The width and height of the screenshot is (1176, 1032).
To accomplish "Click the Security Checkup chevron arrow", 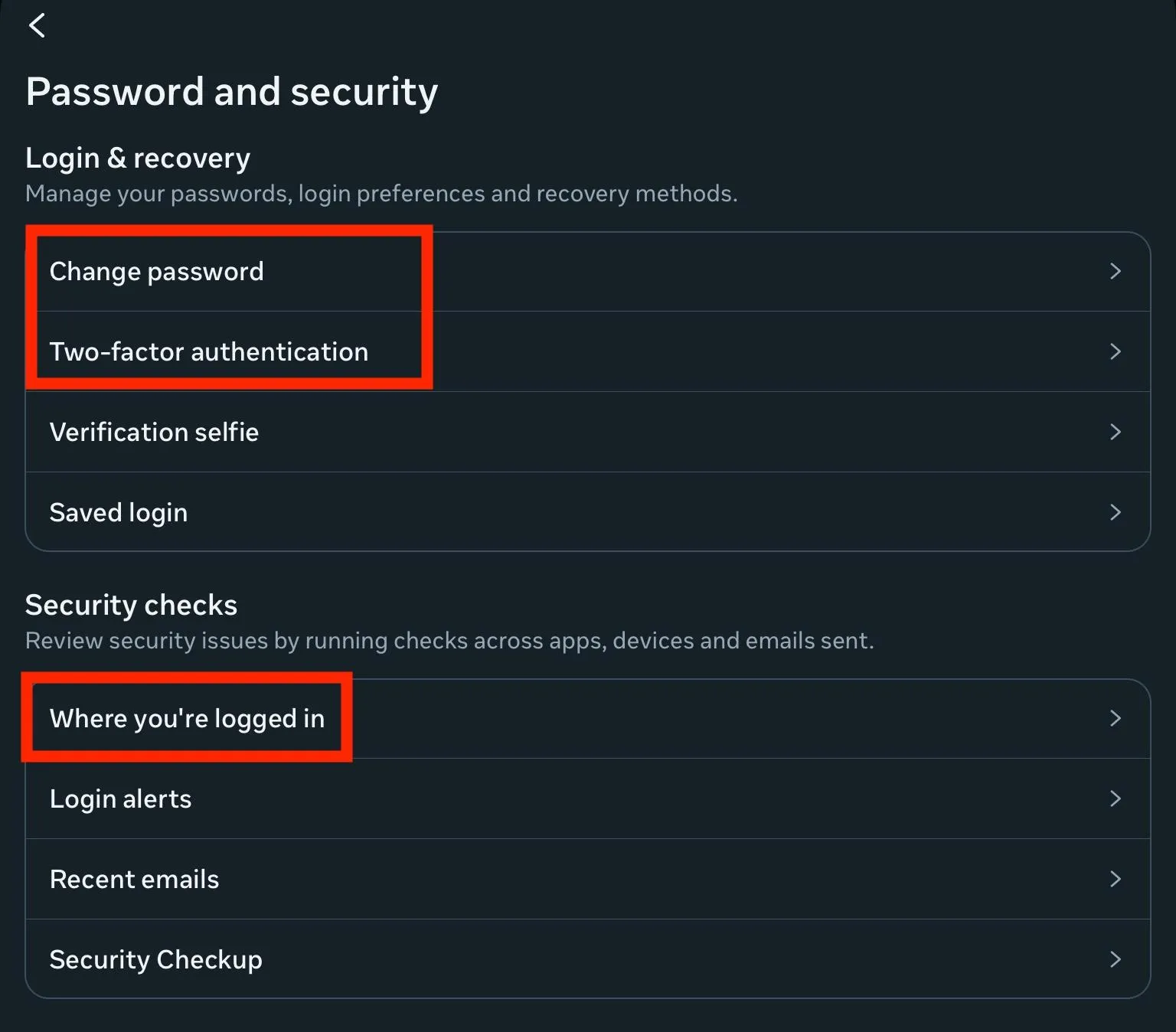I will click(1115, 959).
